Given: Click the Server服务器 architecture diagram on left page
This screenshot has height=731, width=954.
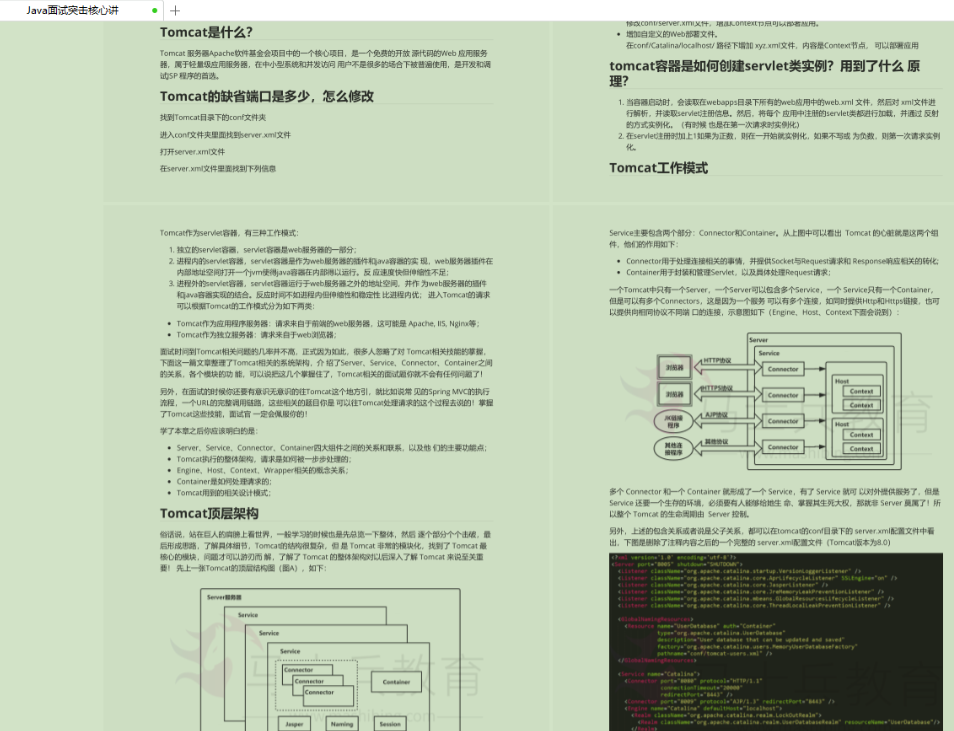Looking at the screenshot, I should pyautogui.click(x=330, y=660).
